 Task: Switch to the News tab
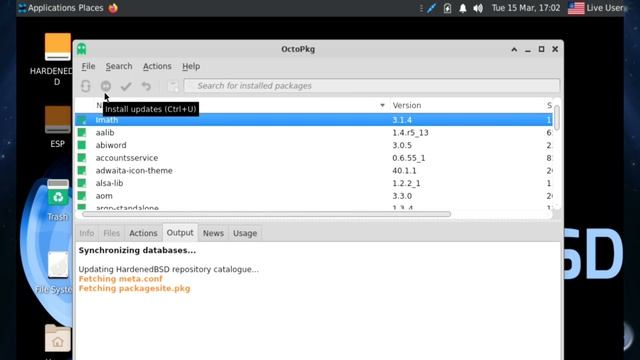click(213, 233)
